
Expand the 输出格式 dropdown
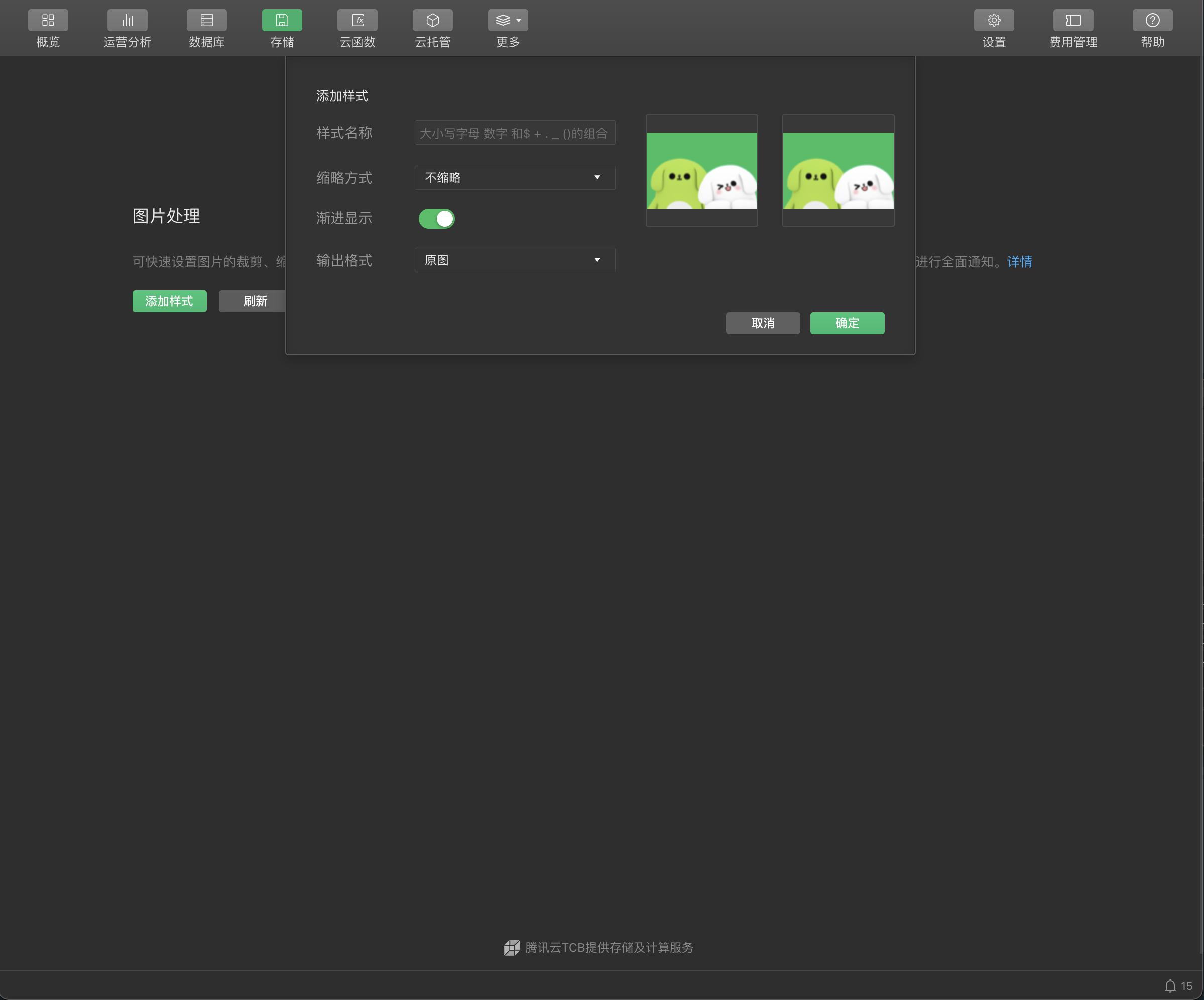(514, 261)
